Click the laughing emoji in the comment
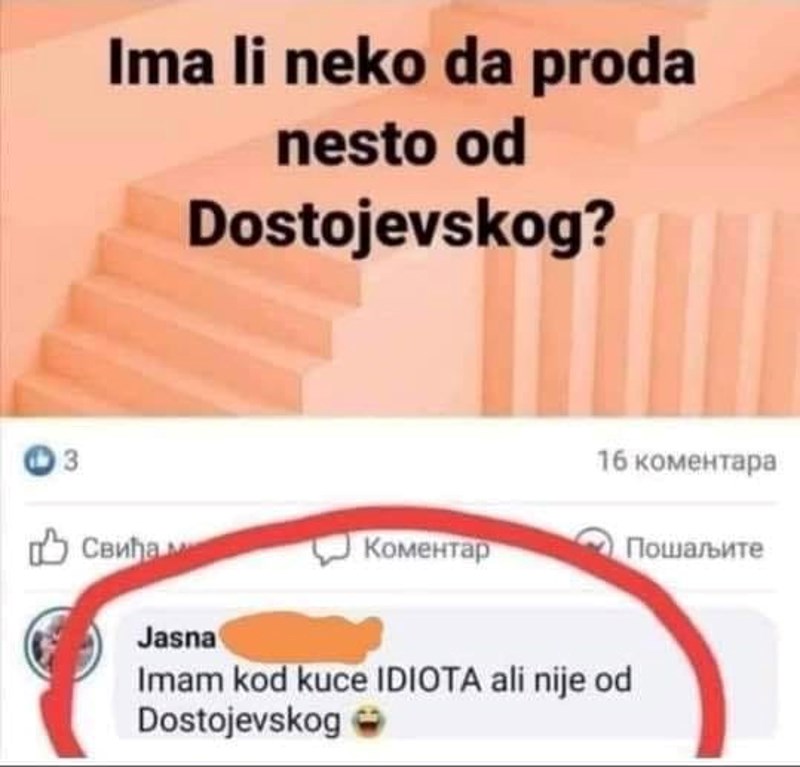Image resolution: width=800 pixels, height=767 pixels. (364, 723)
